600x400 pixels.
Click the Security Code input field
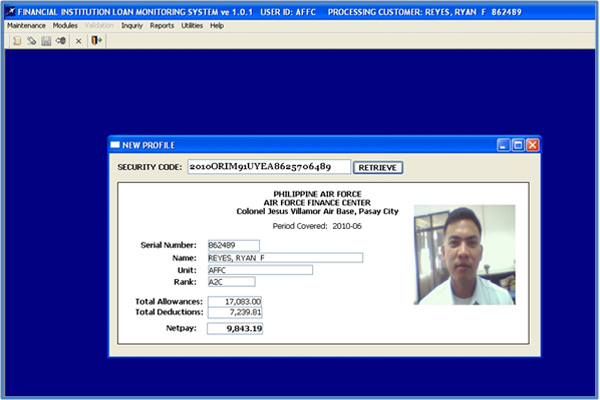click(x=269, y=167)
